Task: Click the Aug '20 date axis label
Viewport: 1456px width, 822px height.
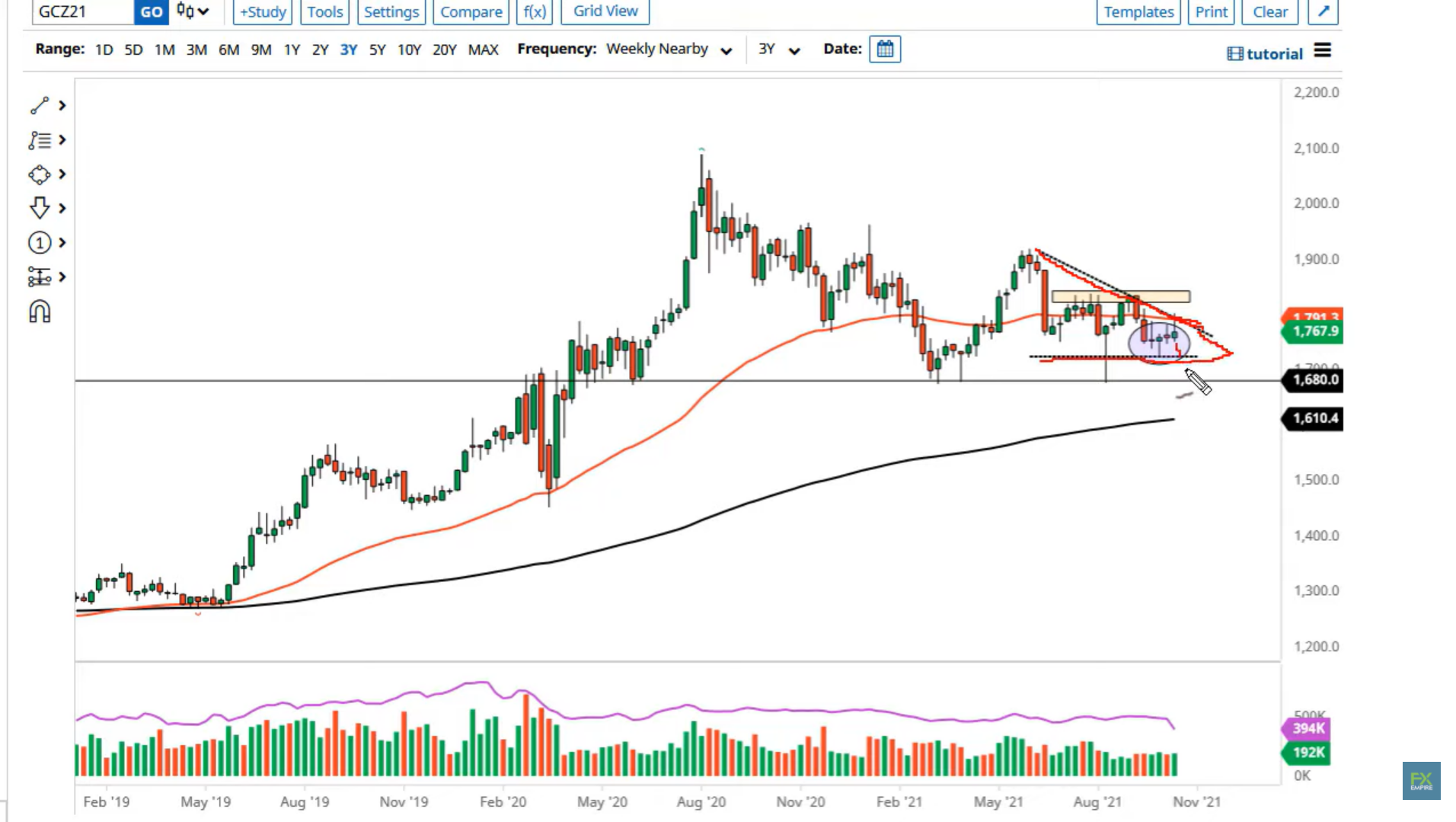Action: tap(701, 802)
